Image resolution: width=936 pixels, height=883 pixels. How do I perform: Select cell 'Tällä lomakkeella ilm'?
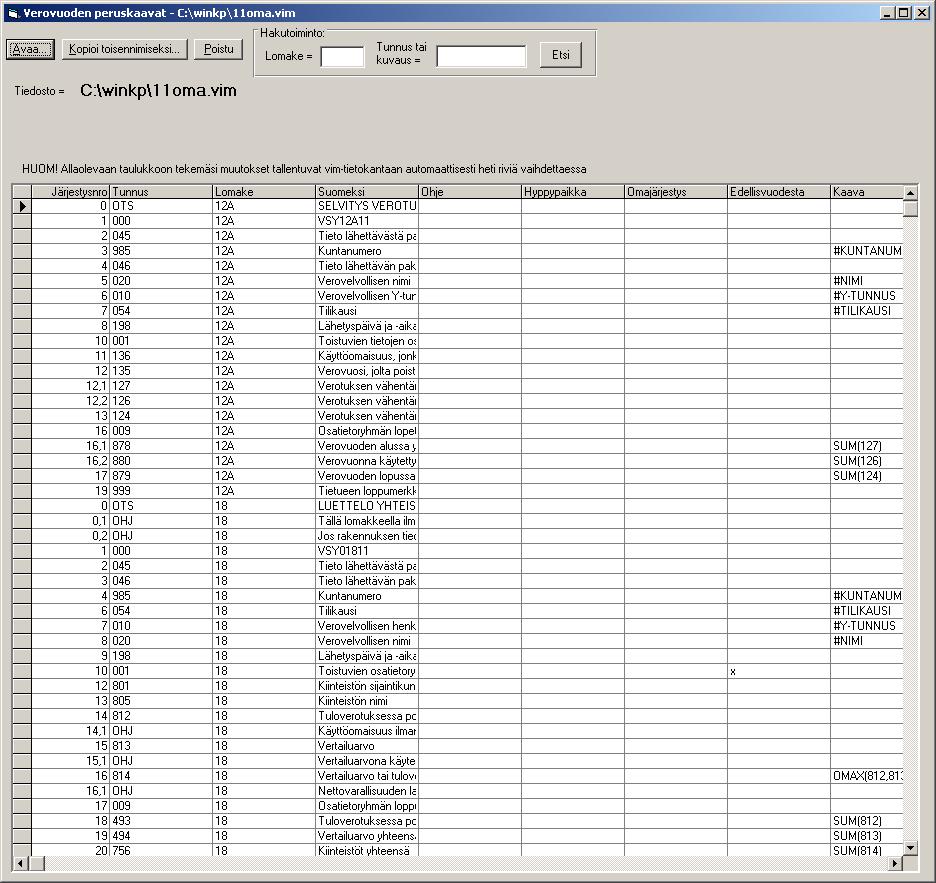pos(367,521)
